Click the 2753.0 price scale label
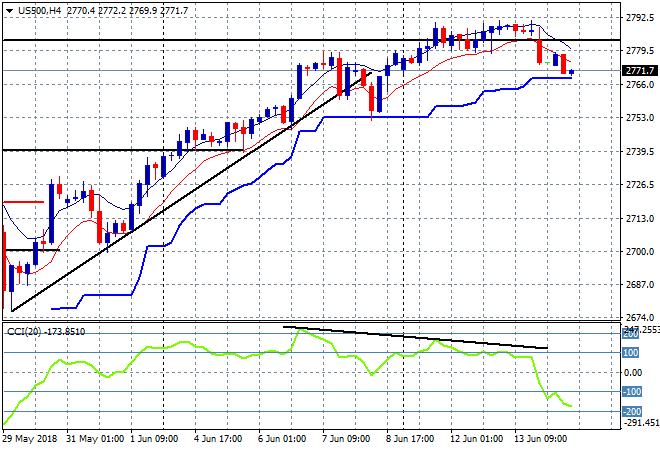The image size is (660, 450). coord(640,118)
